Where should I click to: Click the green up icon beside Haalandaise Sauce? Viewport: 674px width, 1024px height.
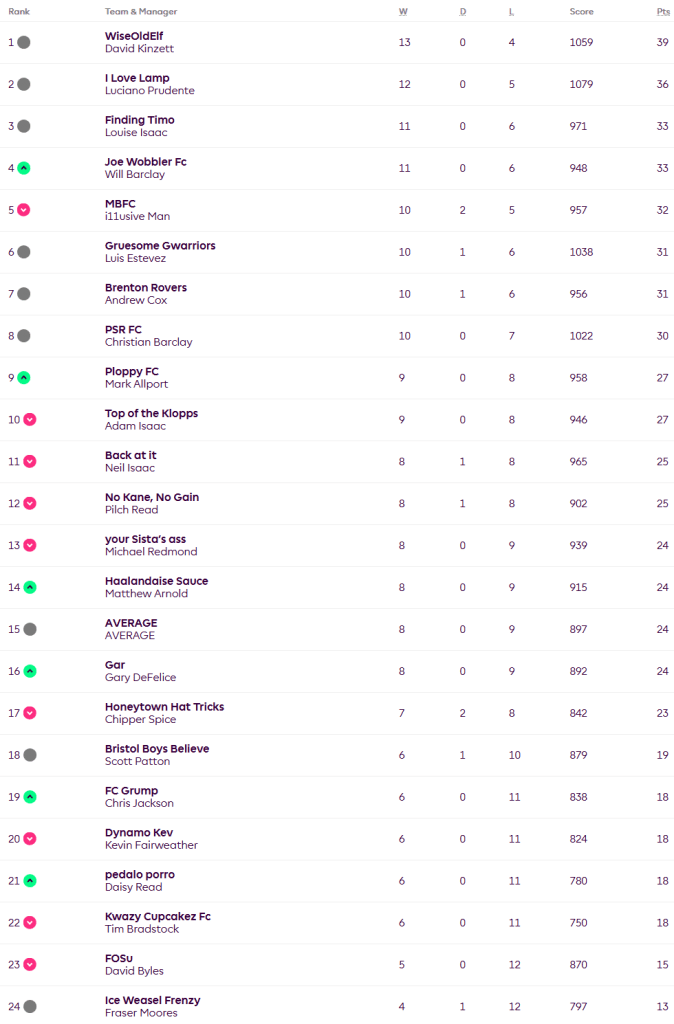[30, 587]
